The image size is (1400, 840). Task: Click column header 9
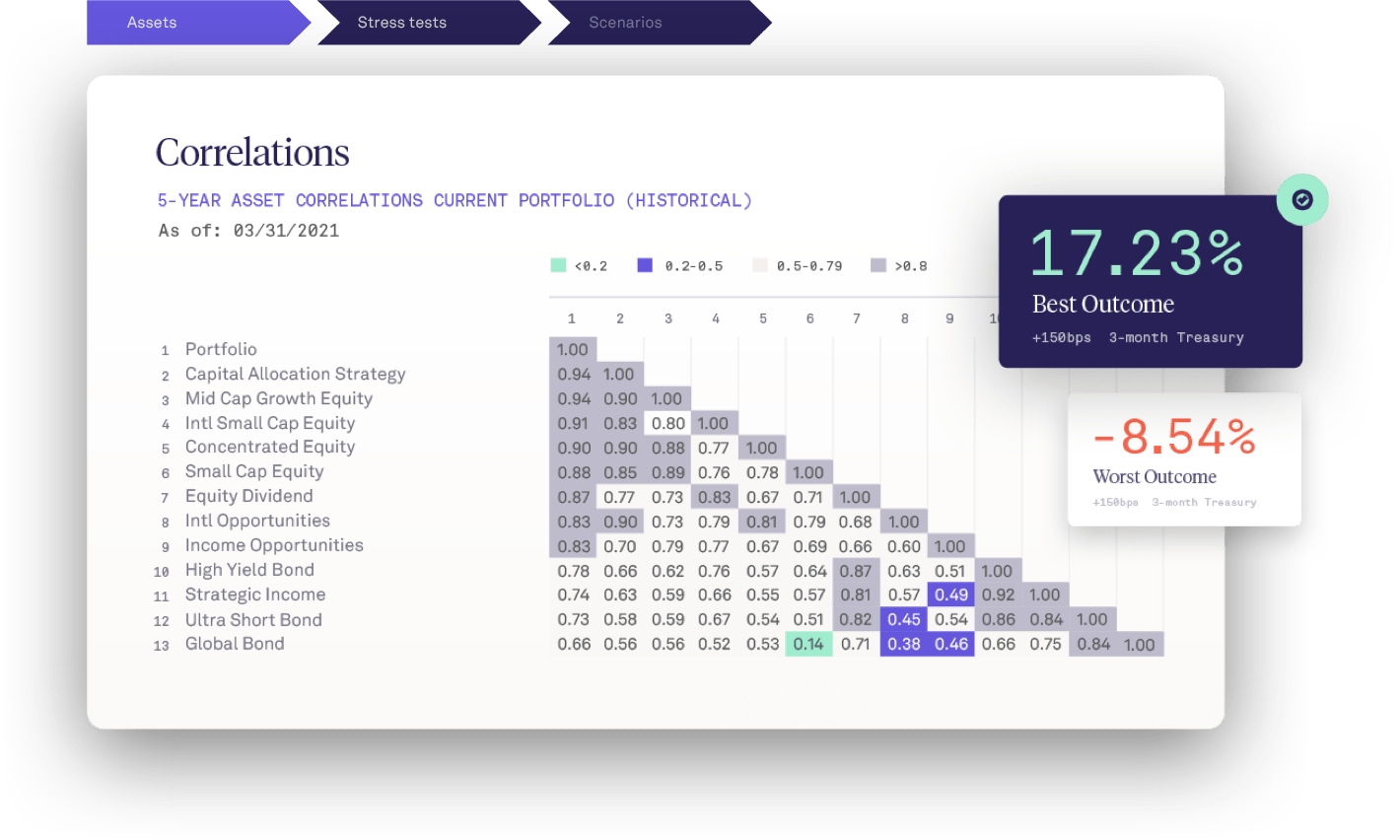[949, 318]
